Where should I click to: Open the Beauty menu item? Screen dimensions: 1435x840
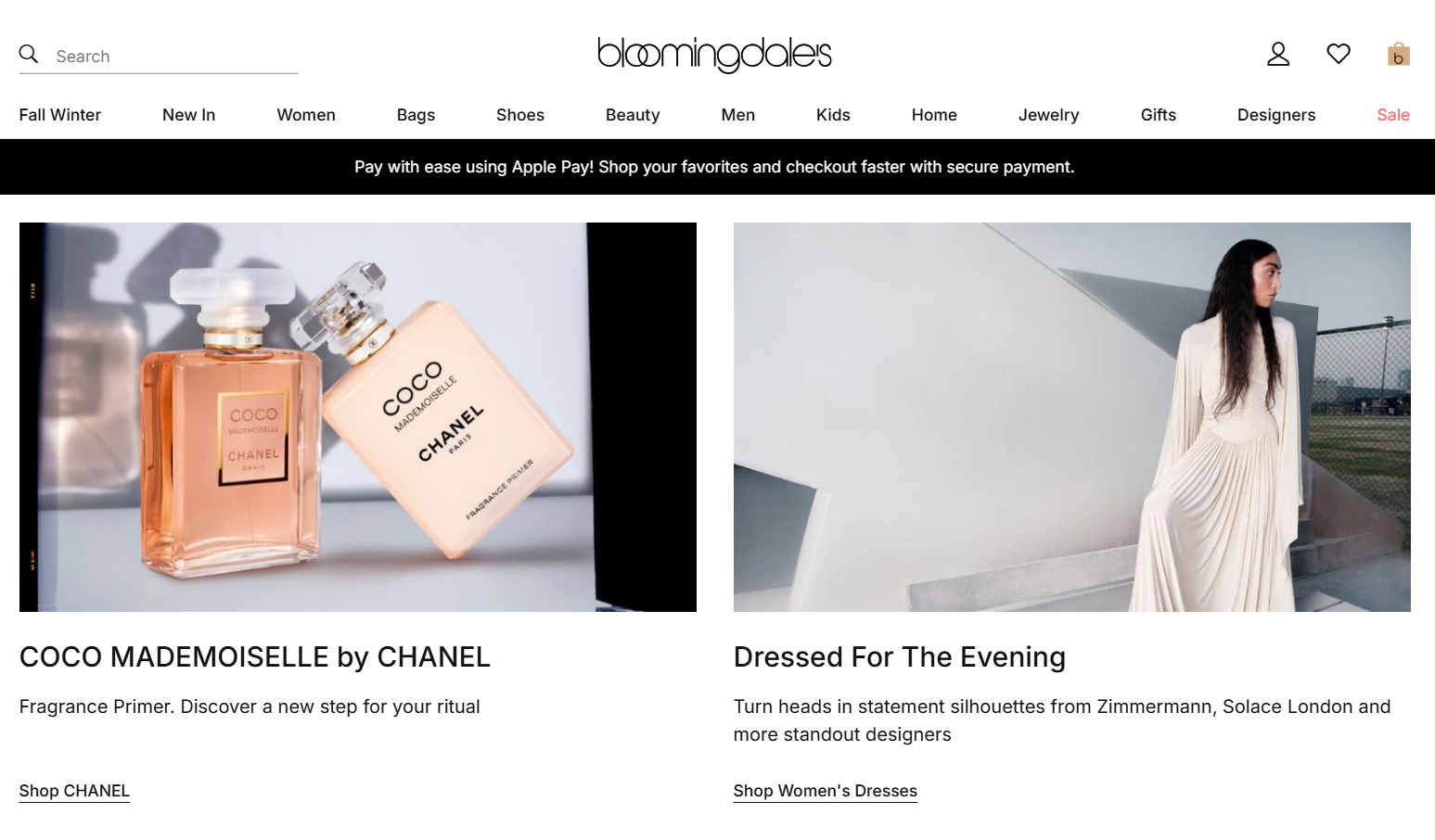pyautogui.click(x=633, y=115)
